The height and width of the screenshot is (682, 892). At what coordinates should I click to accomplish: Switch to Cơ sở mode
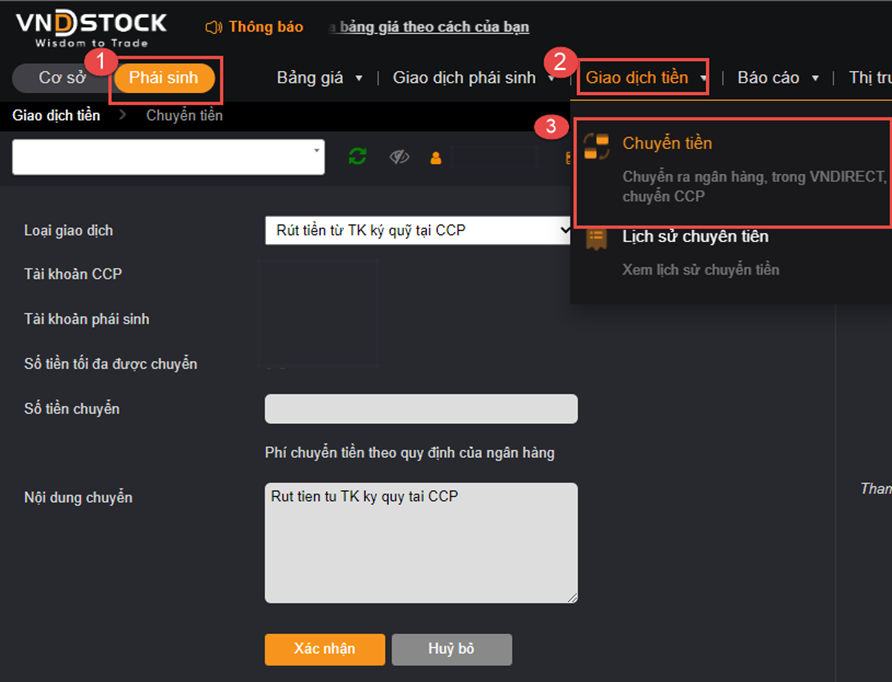click(62, 77)
